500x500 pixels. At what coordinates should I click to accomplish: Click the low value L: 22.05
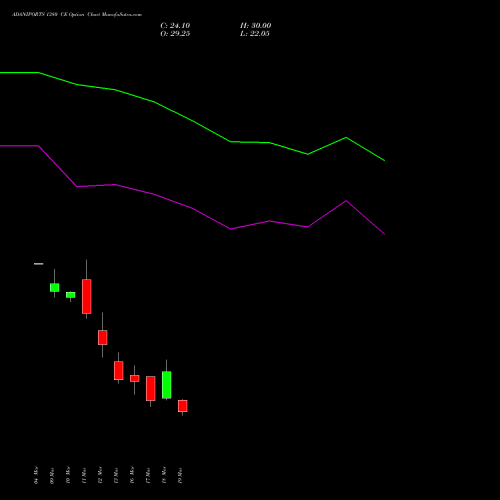[255, 34]
